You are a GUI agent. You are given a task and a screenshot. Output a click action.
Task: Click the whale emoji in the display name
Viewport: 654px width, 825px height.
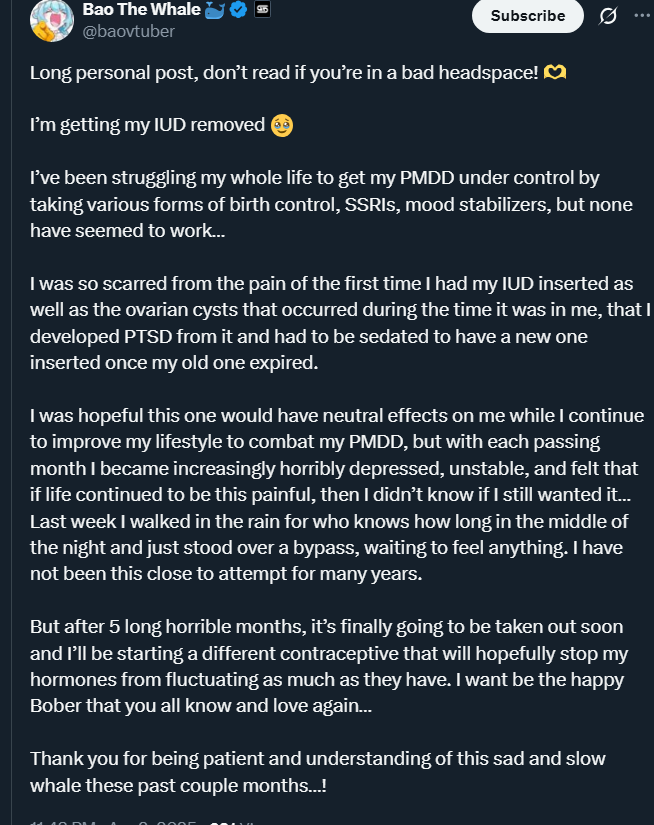[x=215, y=9]
